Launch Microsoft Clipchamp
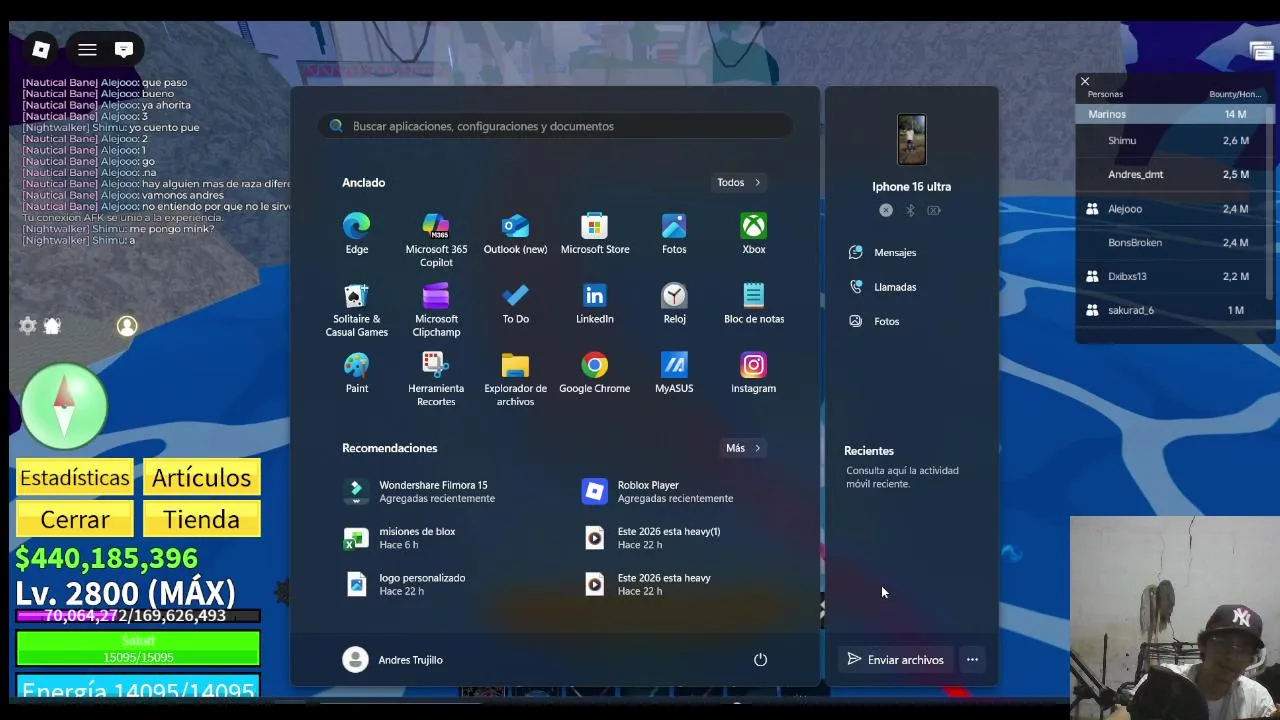 pos(436,310)
